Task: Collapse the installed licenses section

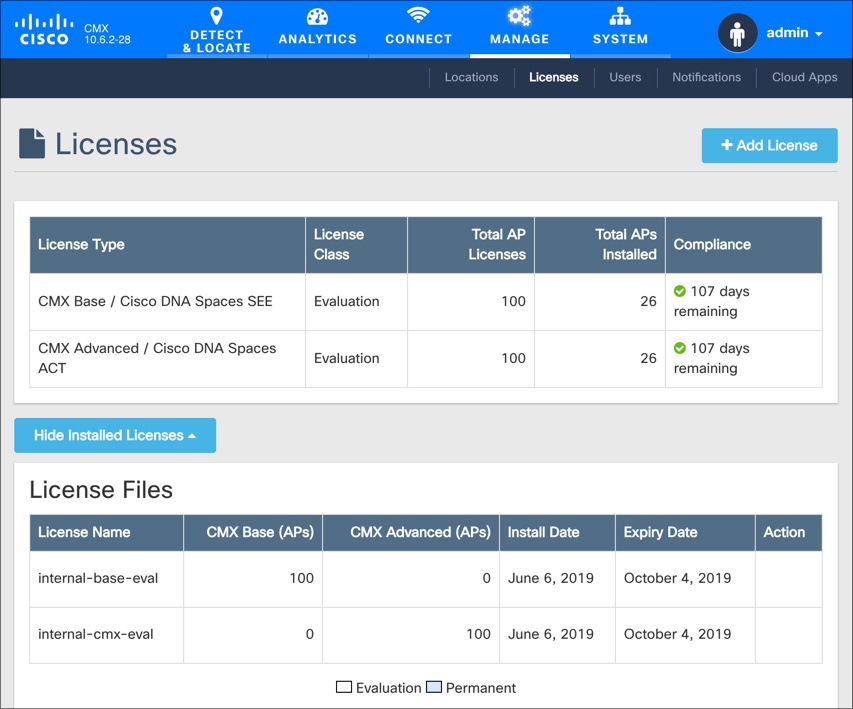Action: coord(114,435)
